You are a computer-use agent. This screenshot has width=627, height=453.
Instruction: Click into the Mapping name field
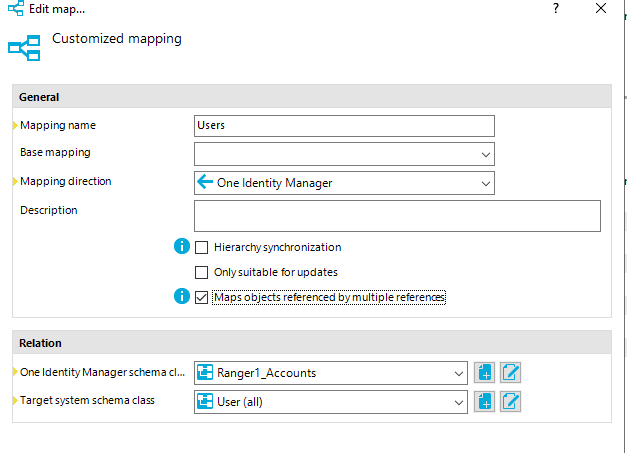click(344, 126)
